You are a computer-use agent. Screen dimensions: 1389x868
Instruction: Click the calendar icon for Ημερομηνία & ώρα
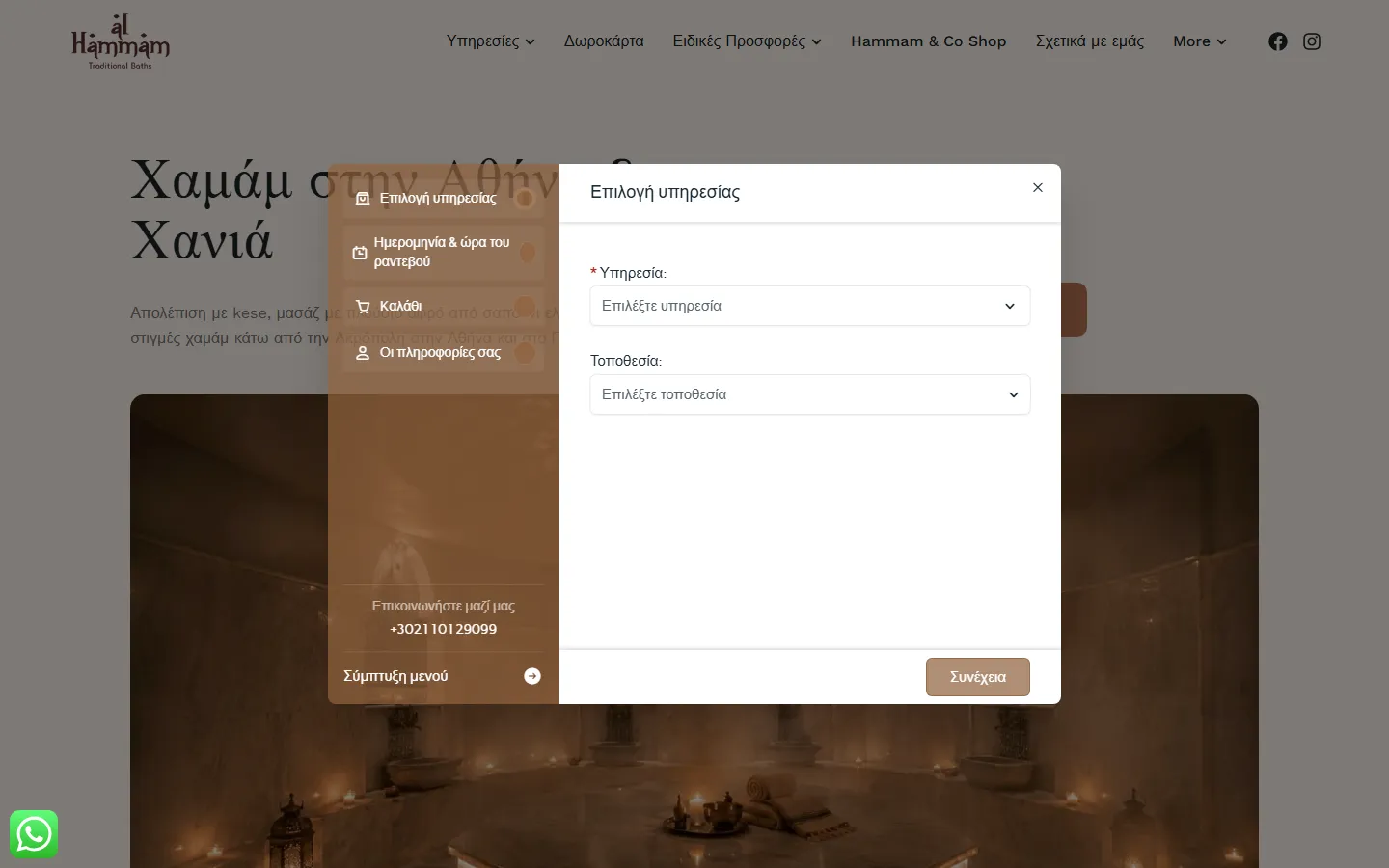(360, 253)
